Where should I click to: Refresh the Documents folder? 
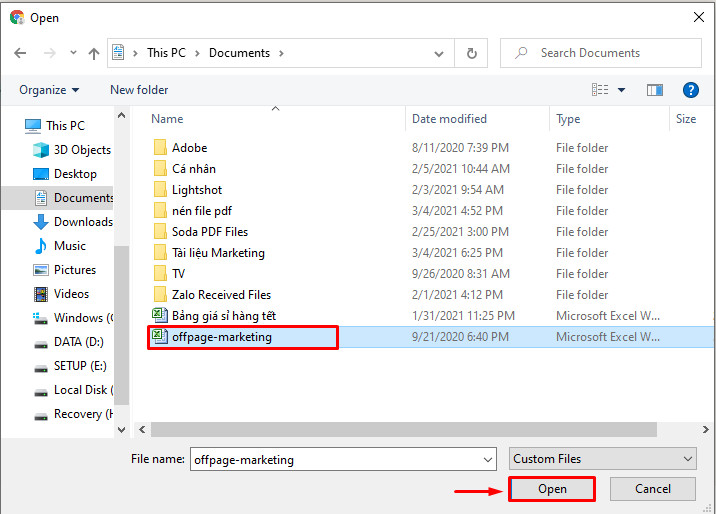point(471,53)
